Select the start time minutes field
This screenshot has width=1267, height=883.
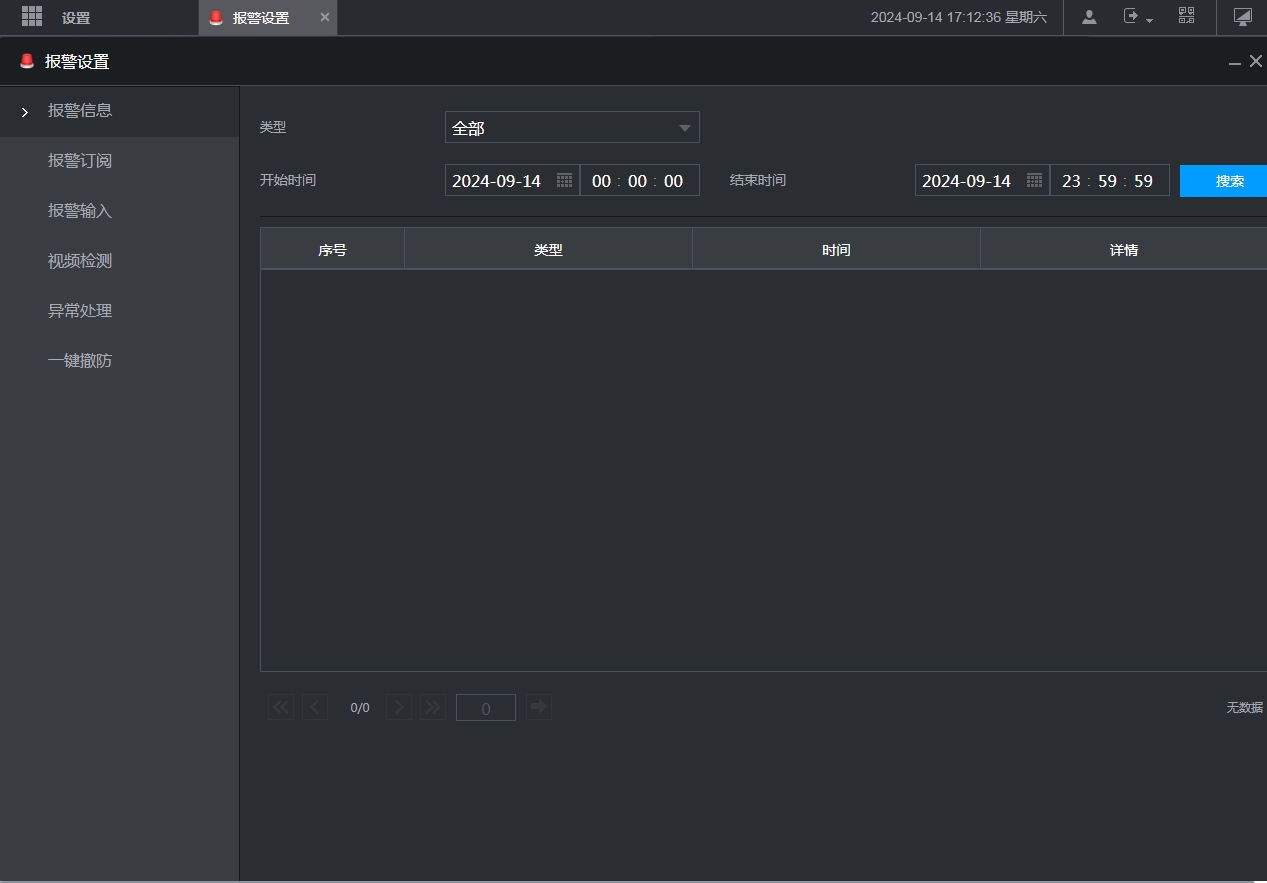(637, 181)
